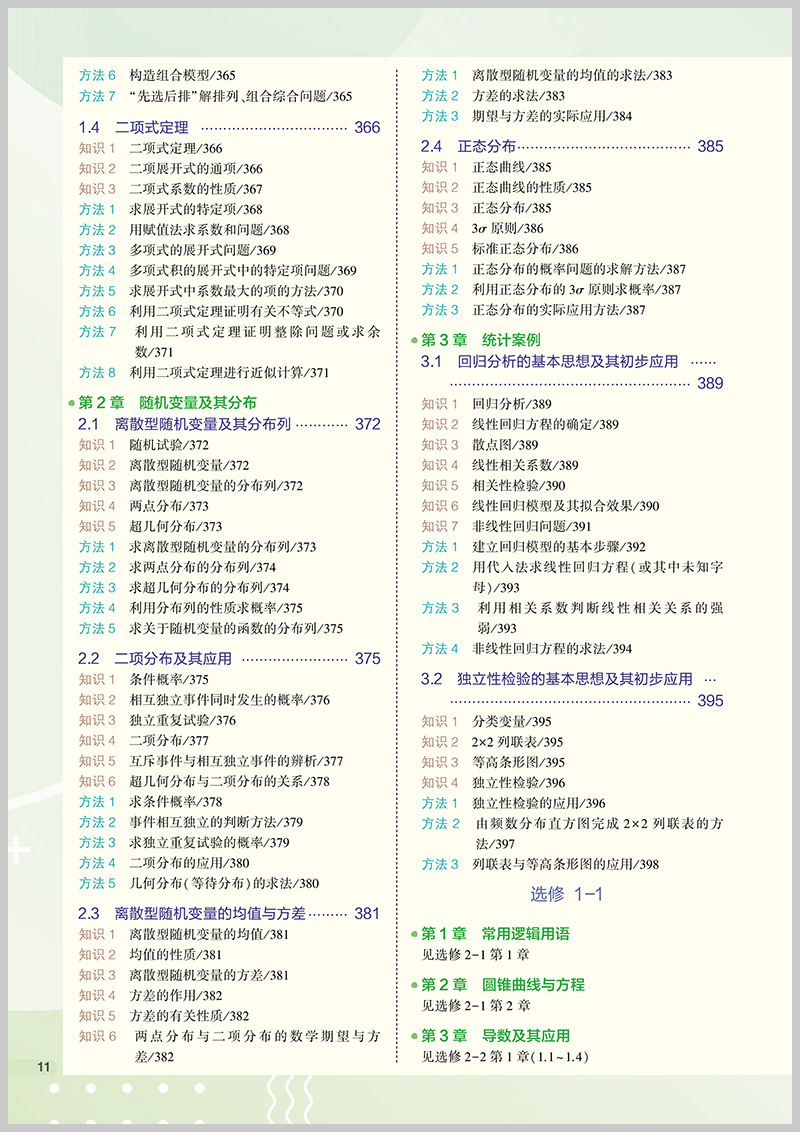Select "求超几何分布的分布列/374"
The width and height of the screenshot is (800, 1132).
pos(209,588)
